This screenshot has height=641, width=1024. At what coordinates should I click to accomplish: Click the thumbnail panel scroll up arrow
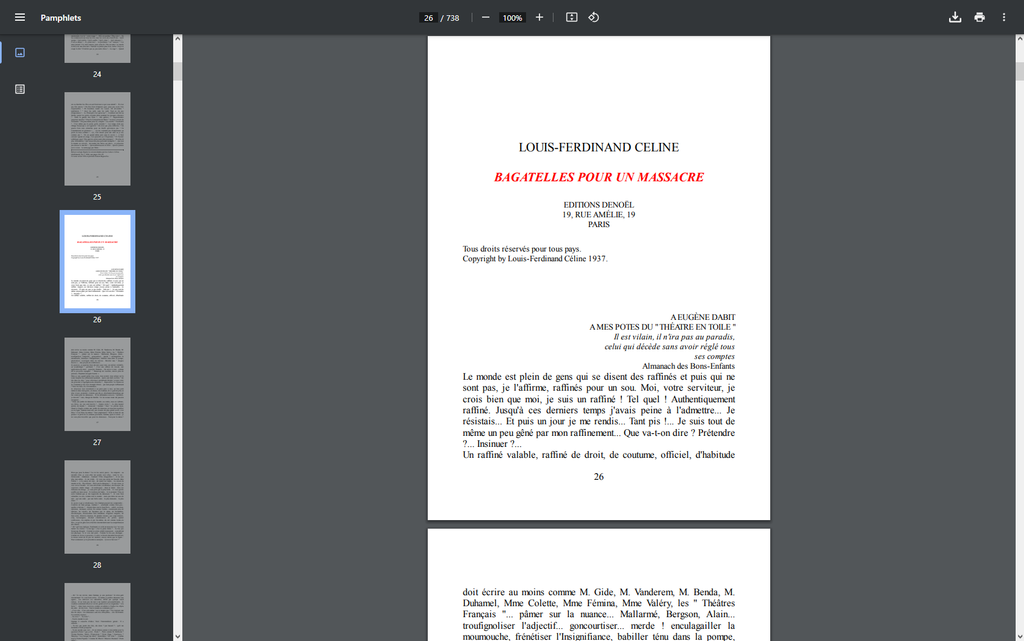pos(178,40)
